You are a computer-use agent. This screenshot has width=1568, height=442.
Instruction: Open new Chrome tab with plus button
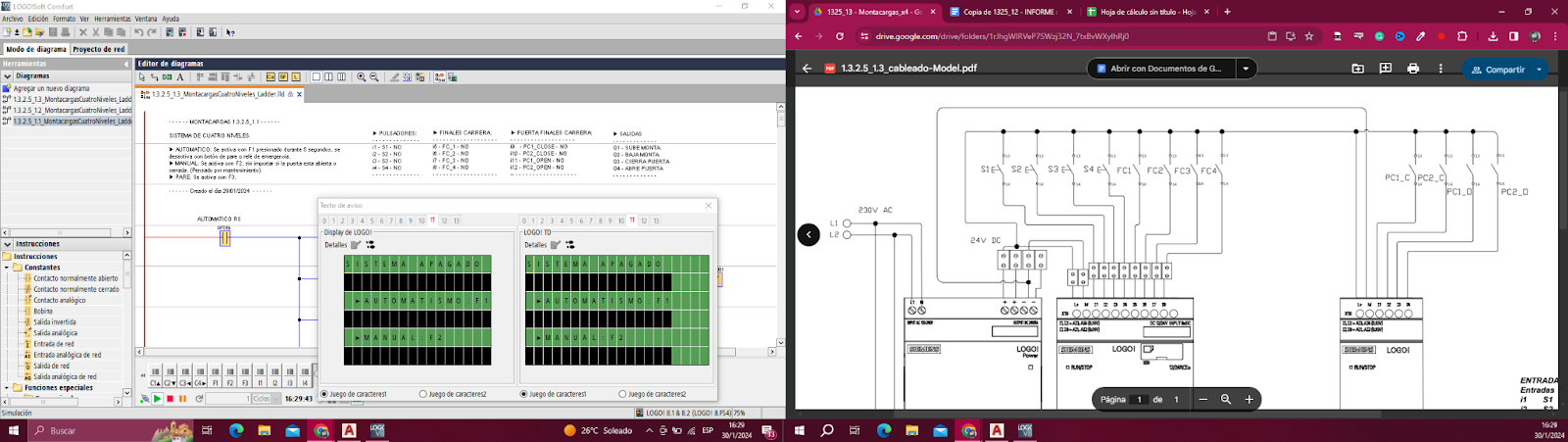pyautogui.click(x=1227, y=12)
